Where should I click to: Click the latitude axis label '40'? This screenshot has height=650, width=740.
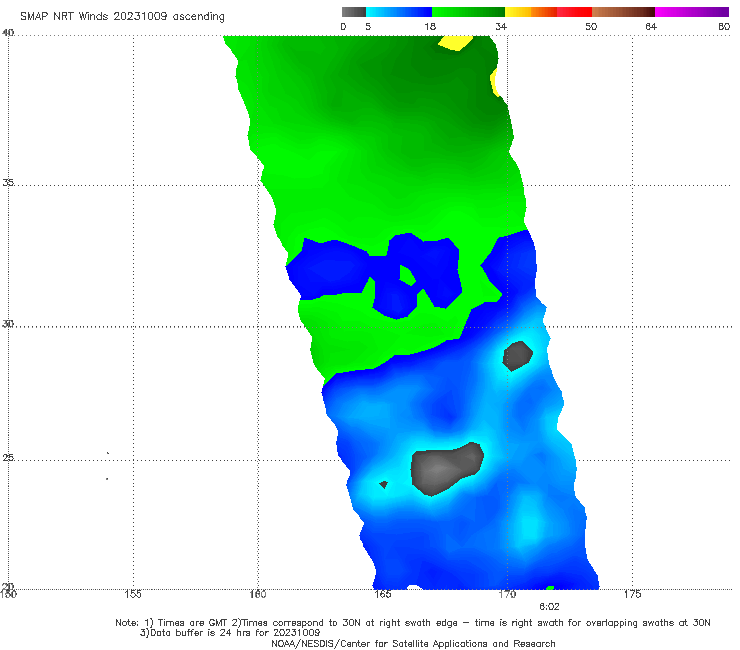[x=8, y=32]
